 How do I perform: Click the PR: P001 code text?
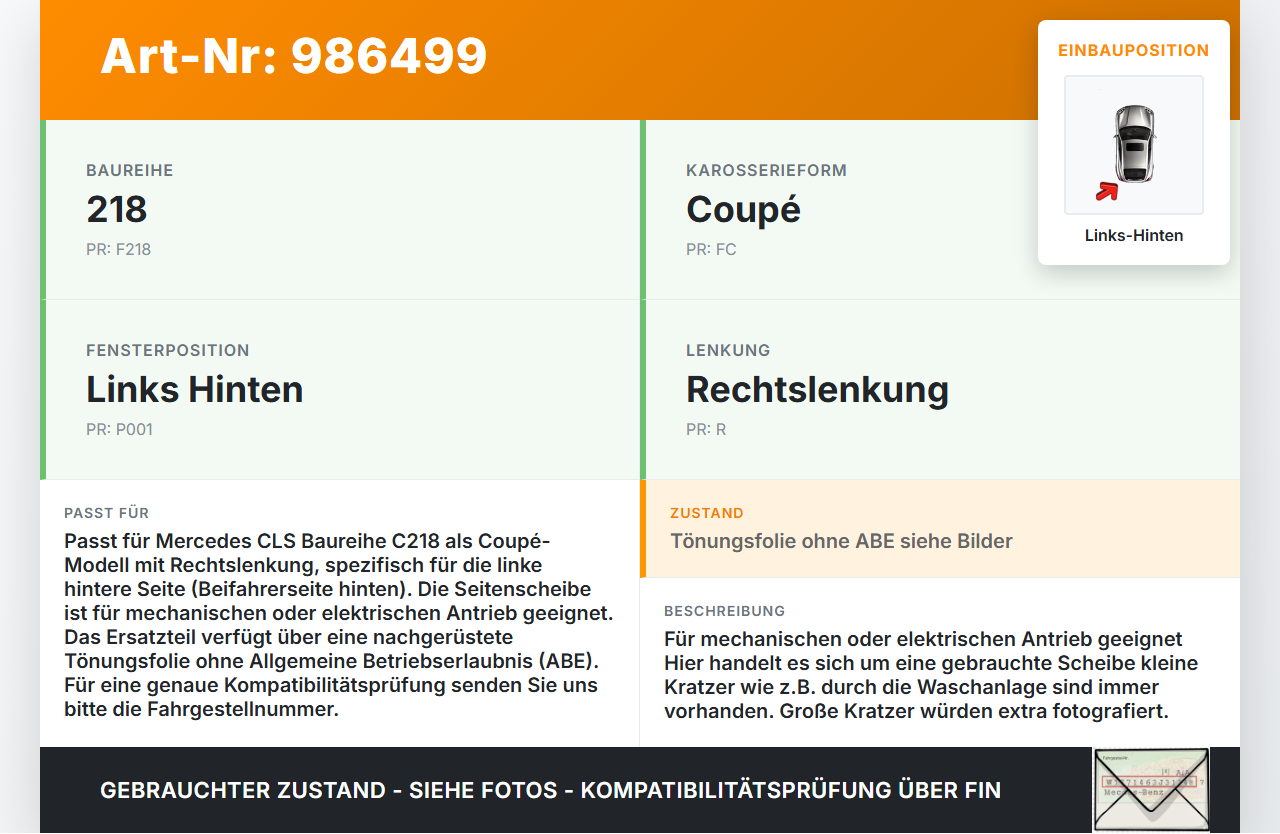coord(119,430)
